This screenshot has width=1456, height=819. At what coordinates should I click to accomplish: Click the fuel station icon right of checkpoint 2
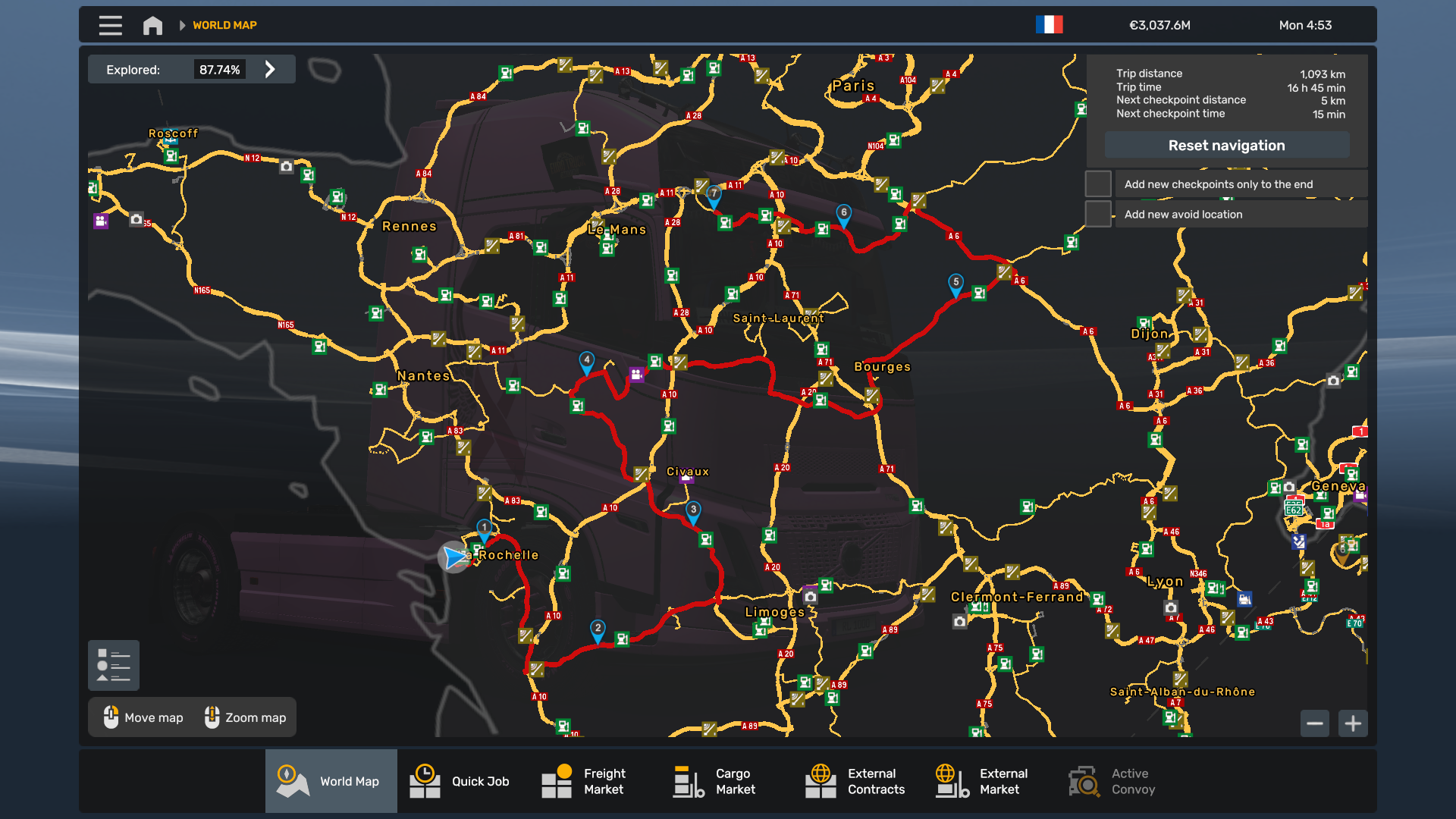click(622, 639)
